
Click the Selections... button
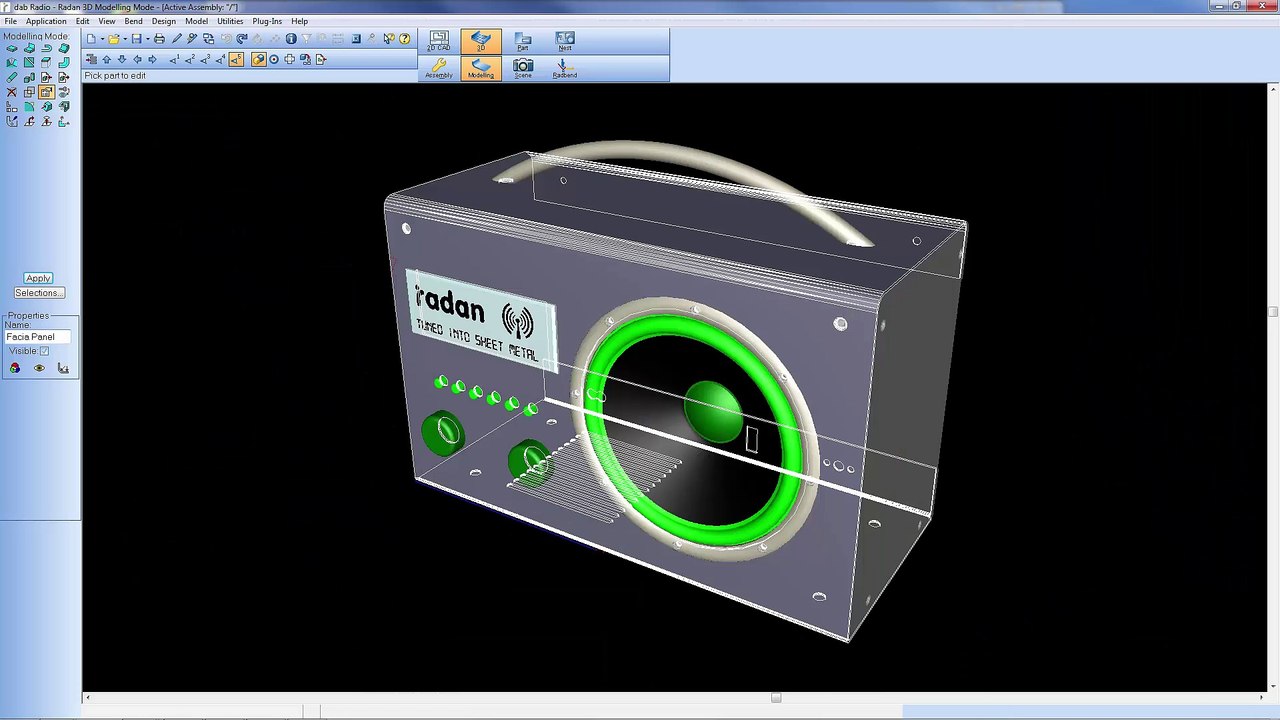38,293
